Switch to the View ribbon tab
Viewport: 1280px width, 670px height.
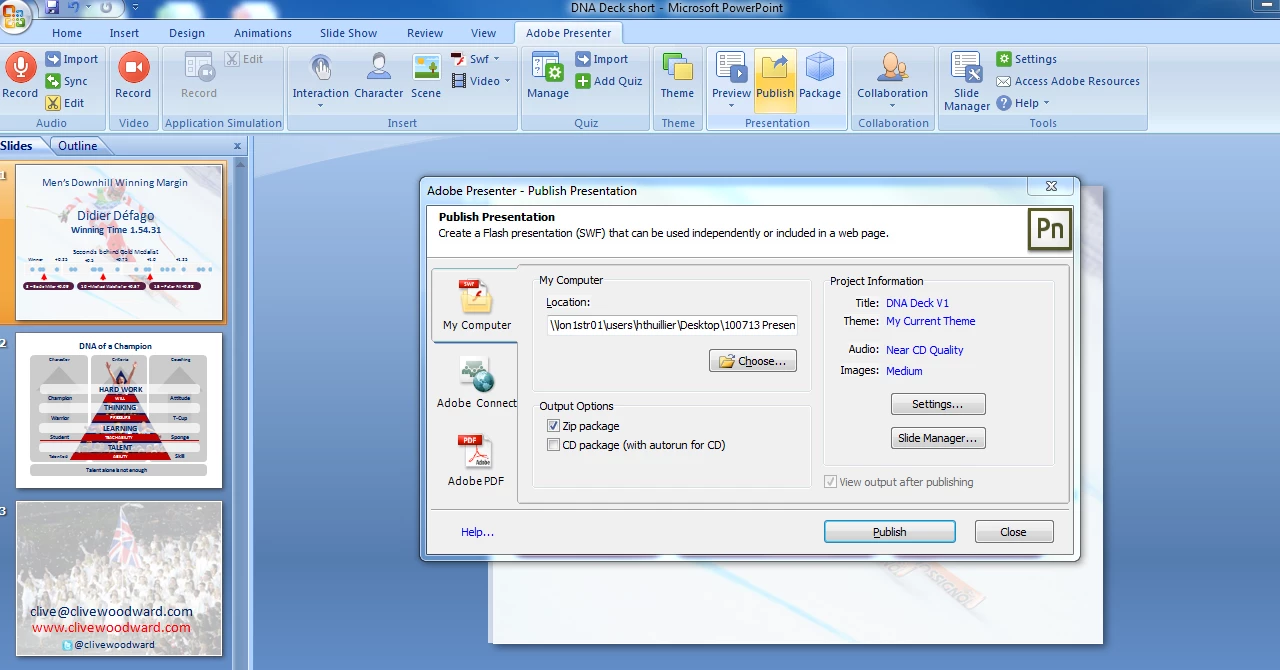(x=484, y=33)
